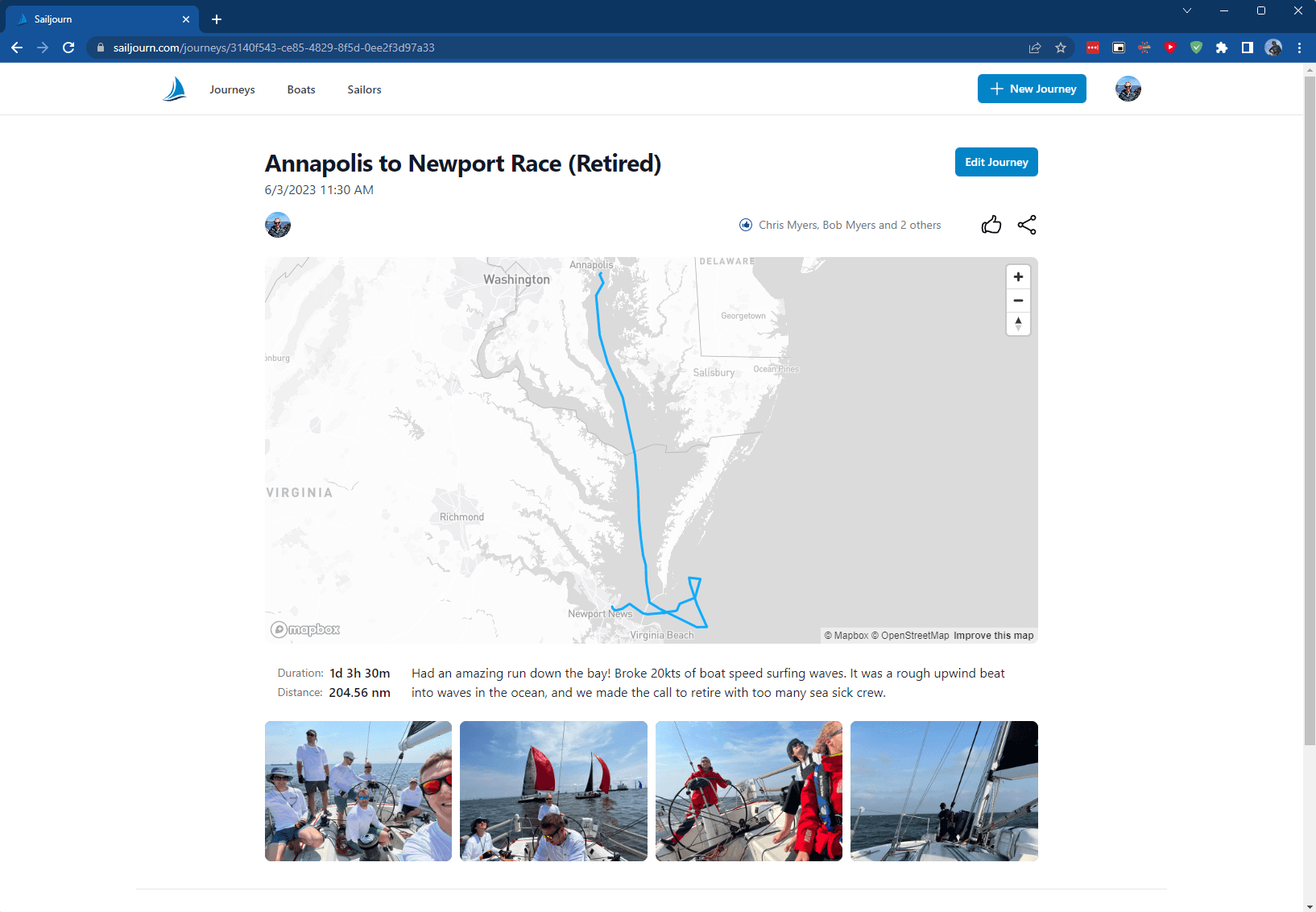
Task: Open the browser extensions puzzle icon
Action: click(1222, 48)
